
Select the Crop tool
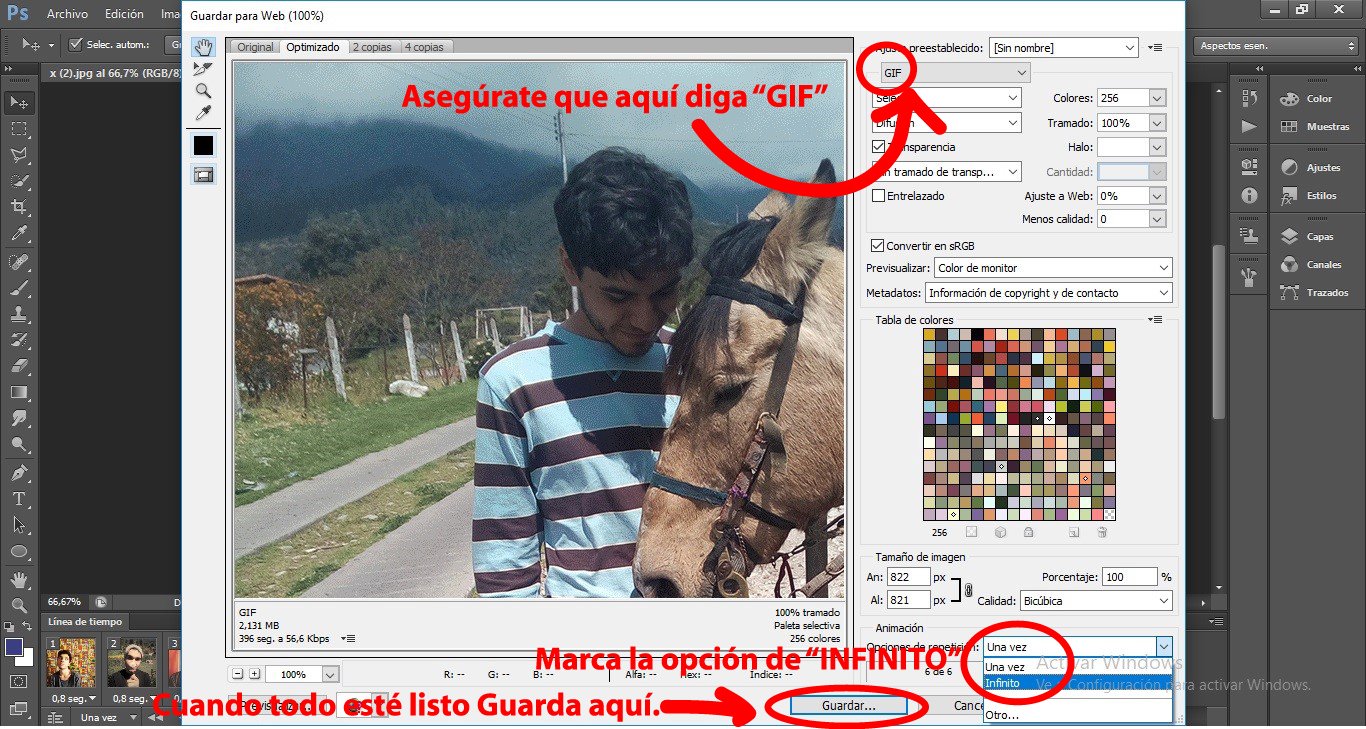[x=18, y=207]
